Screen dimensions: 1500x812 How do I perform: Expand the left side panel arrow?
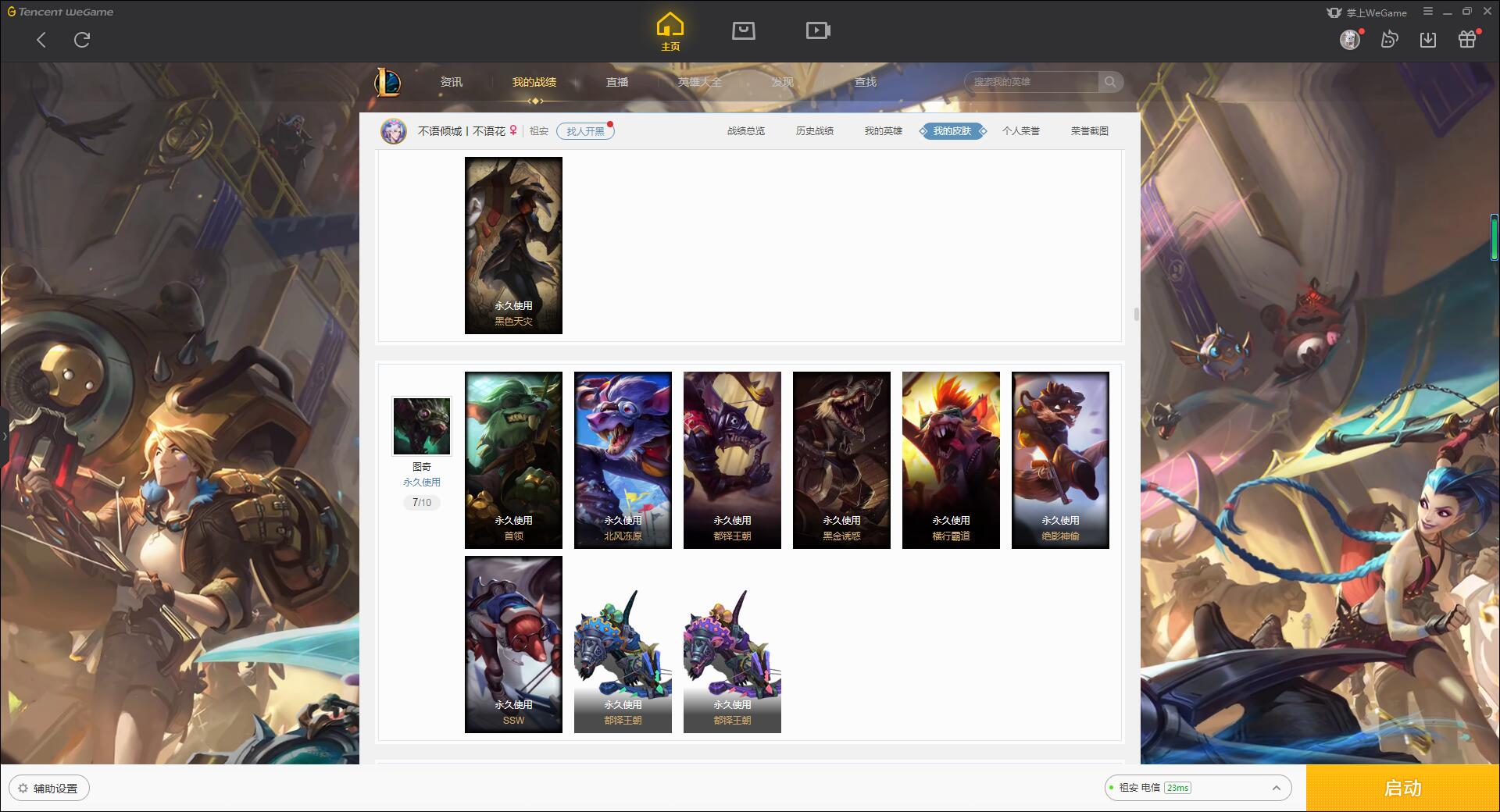point(4,436)
